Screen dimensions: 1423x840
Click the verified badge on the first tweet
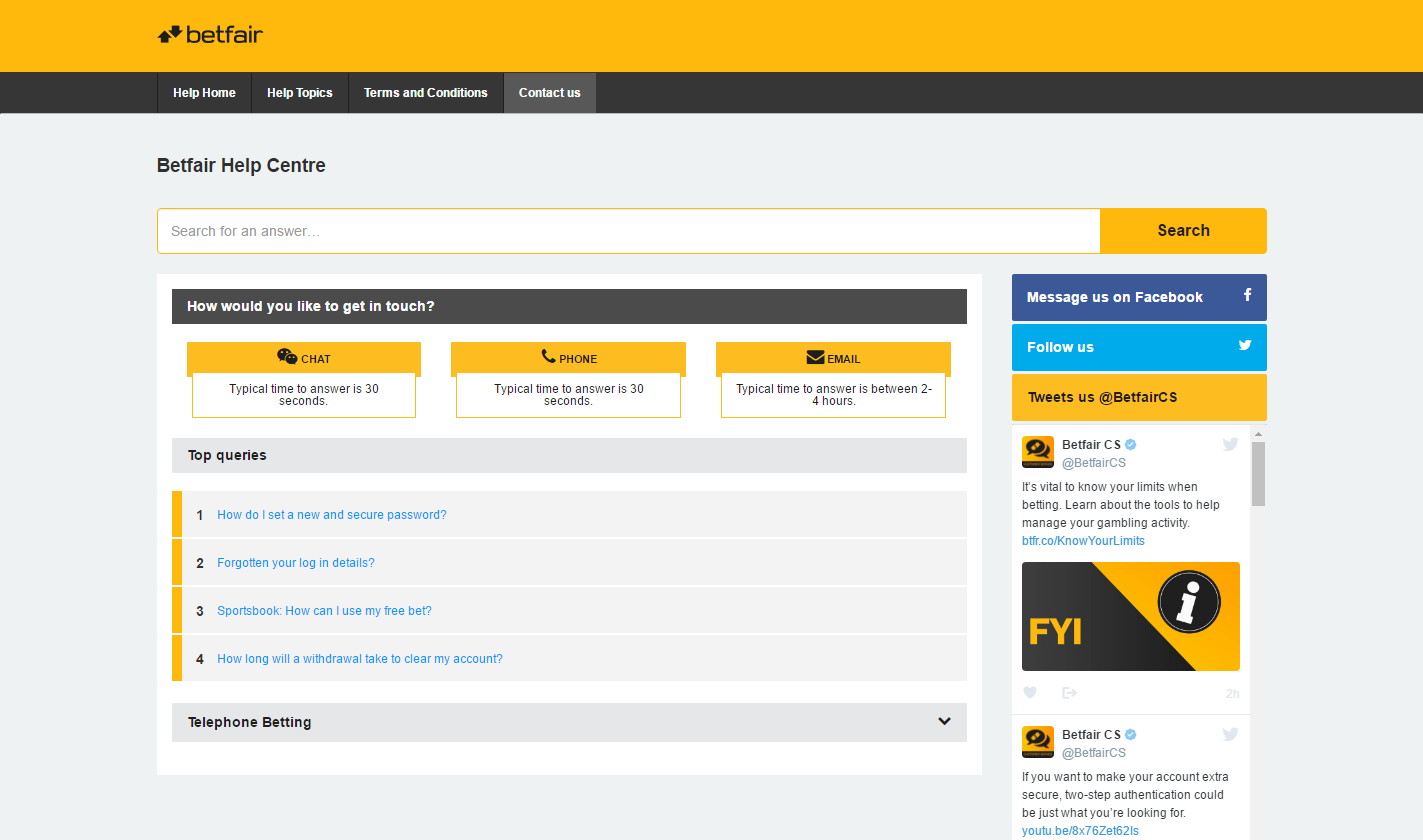point(1131,445)
